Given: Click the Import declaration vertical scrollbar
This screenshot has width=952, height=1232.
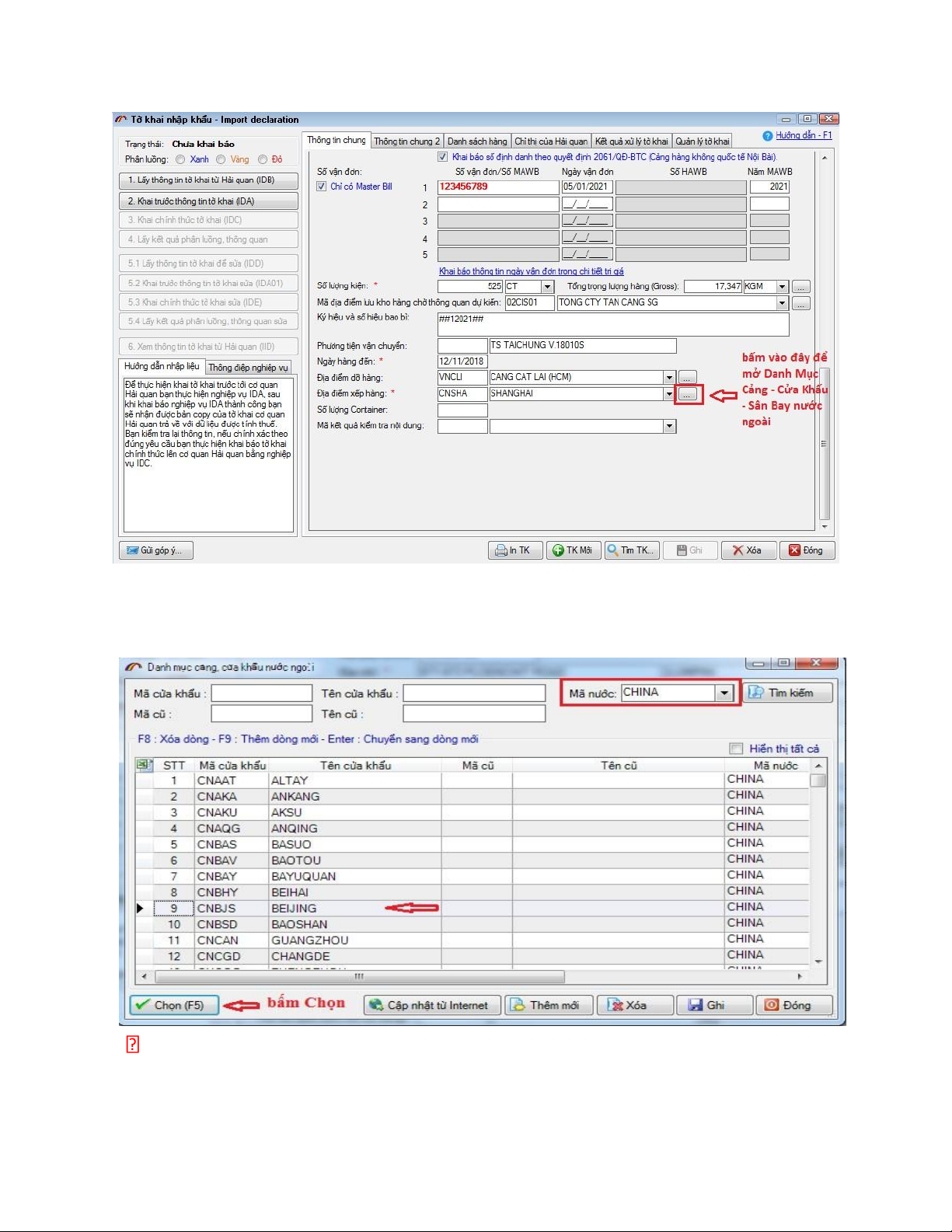Looking at the screenshot, I should pyautogui.click(x=825, y=342).
